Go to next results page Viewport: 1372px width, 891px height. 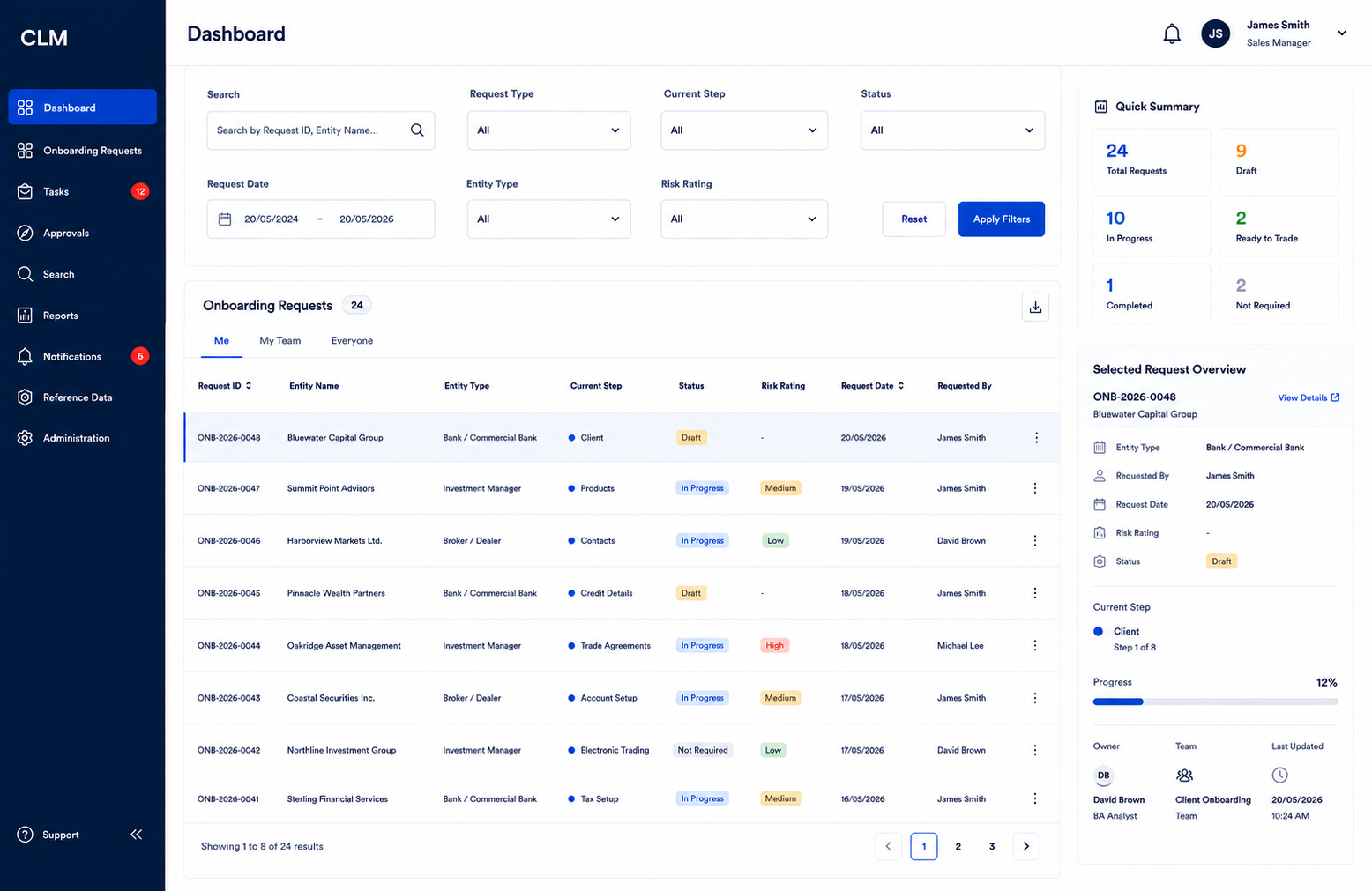point(1025,847)
